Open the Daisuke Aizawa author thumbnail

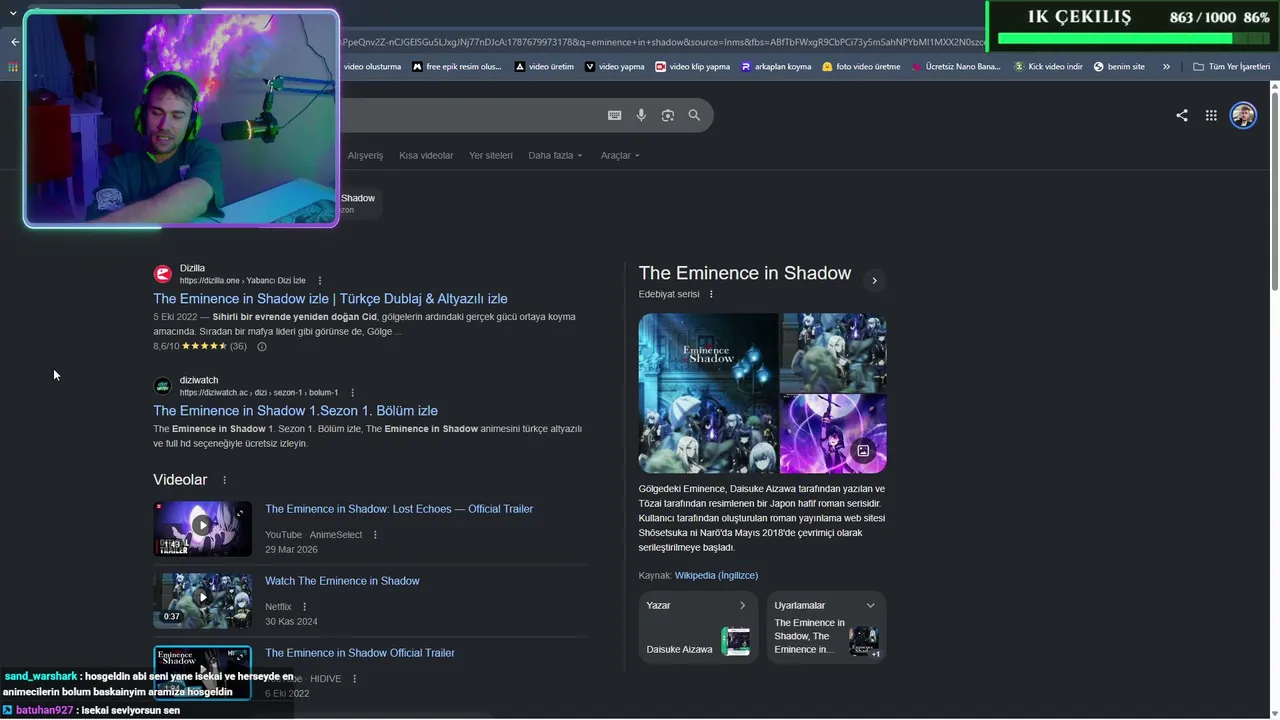tap(736, 641)
